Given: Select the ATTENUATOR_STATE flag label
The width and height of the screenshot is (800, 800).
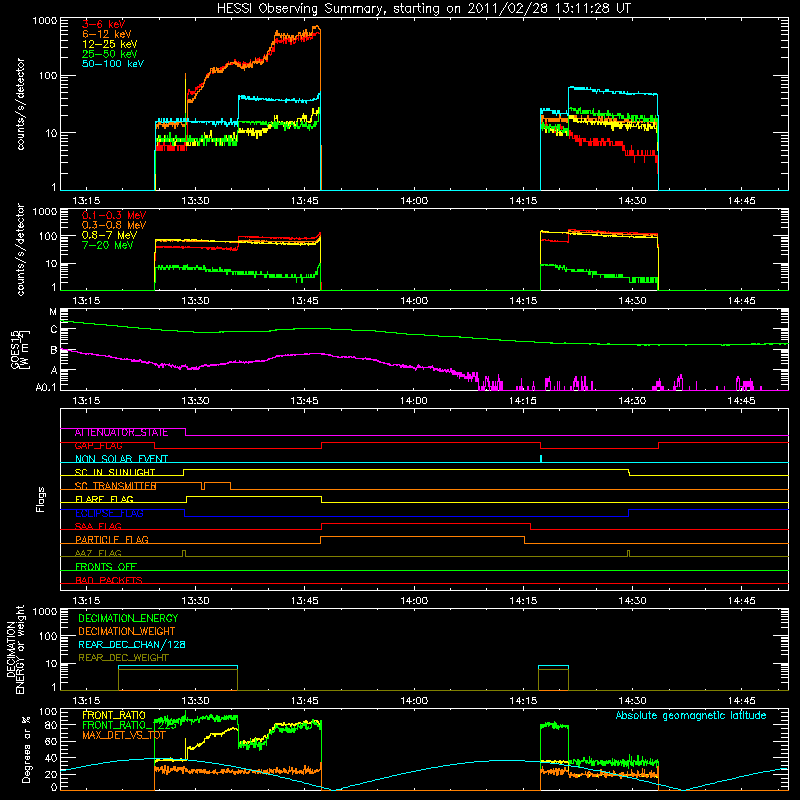Looking at the screenshot, I should (121, 433).
